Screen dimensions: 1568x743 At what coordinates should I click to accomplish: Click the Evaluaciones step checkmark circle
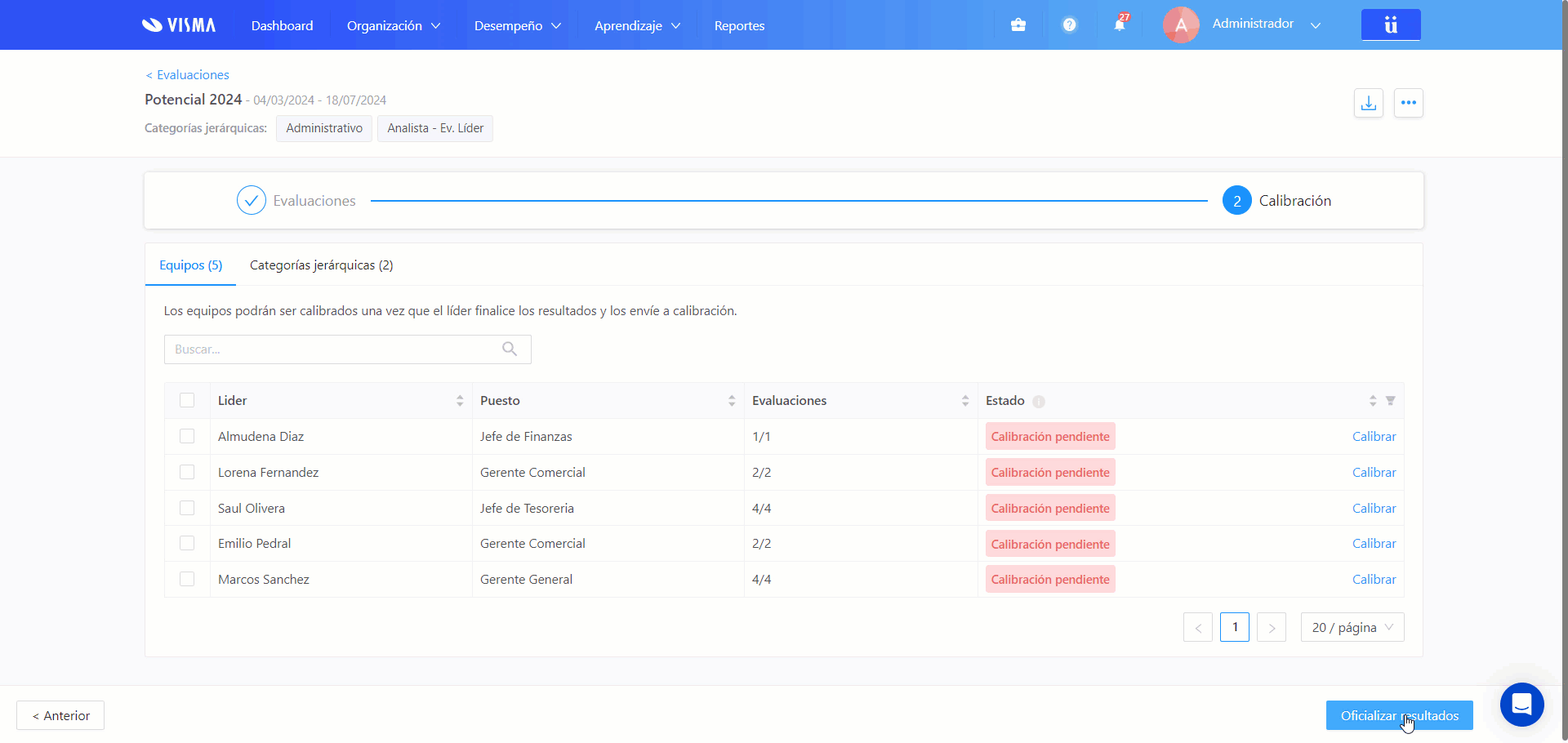pyautogui.click(x=252, y=200)
